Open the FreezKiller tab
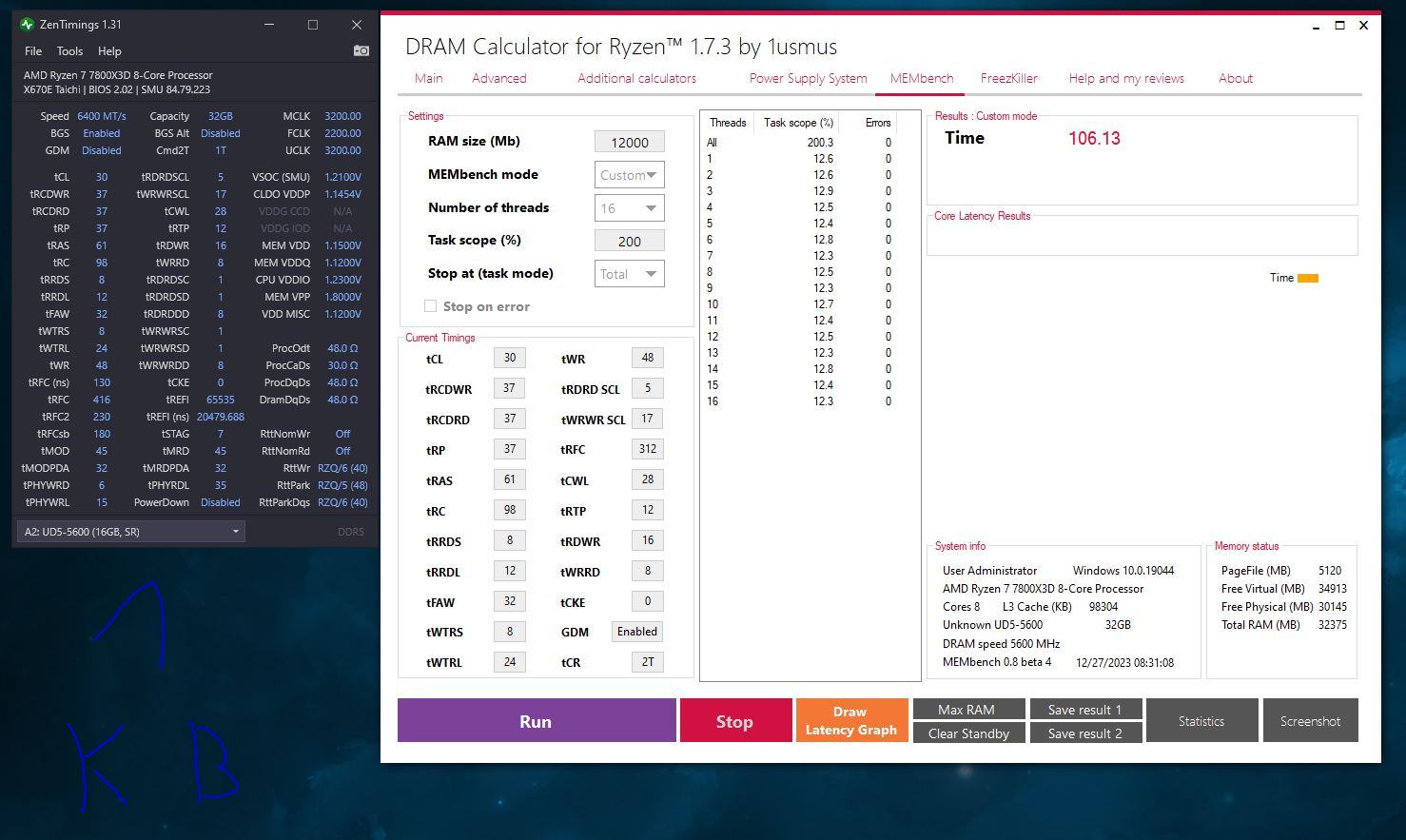 [1008, 78]
